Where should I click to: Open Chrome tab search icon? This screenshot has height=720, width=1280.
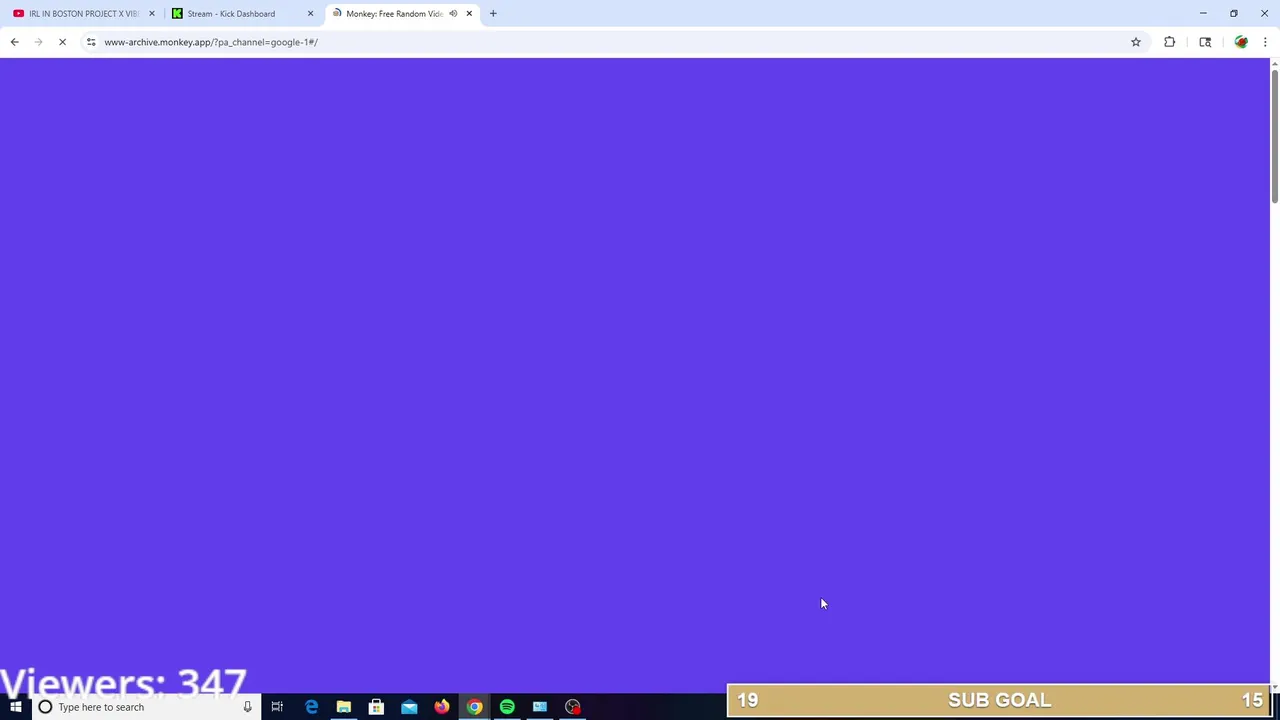pos(1205,42)
